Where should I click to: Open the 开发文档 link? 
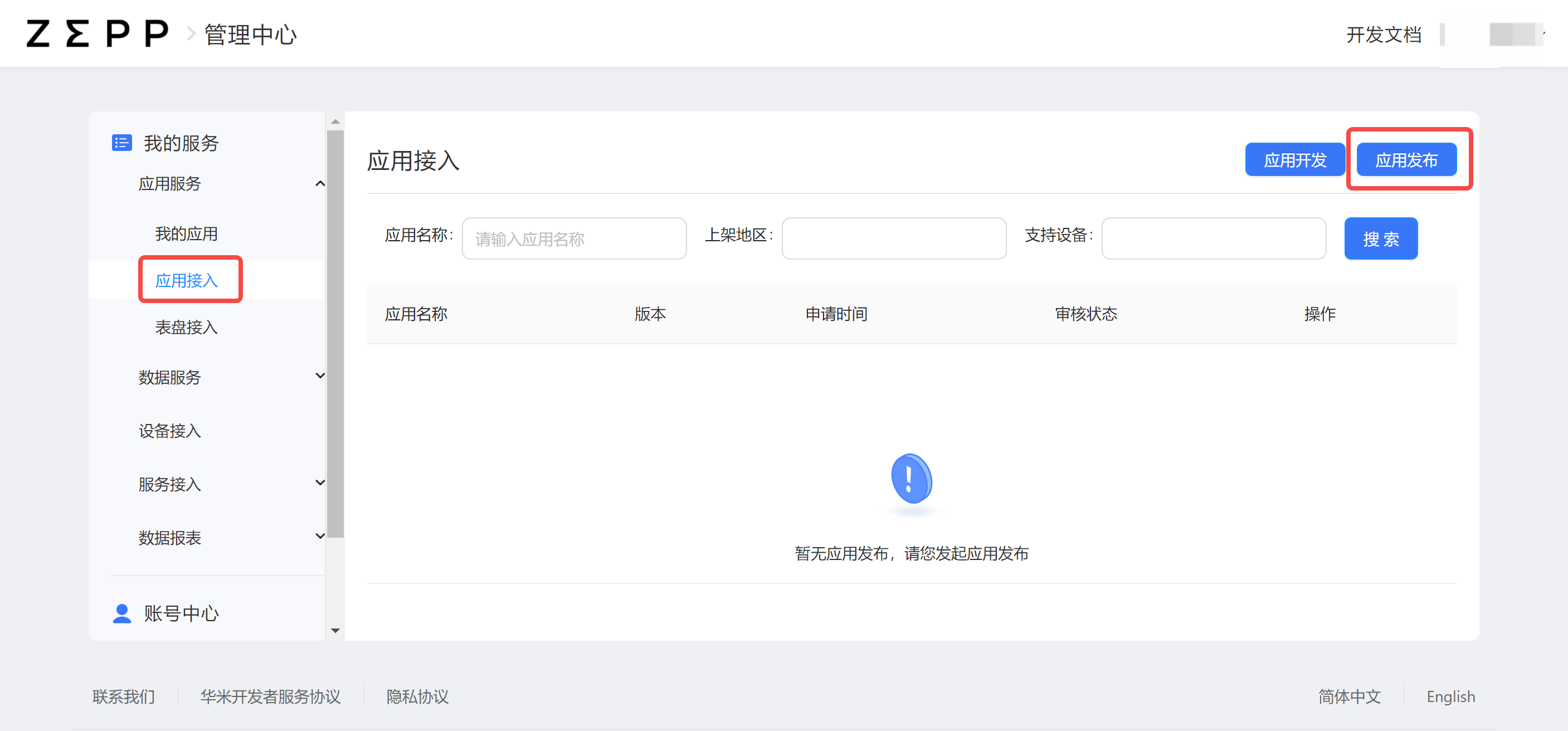1384,35
